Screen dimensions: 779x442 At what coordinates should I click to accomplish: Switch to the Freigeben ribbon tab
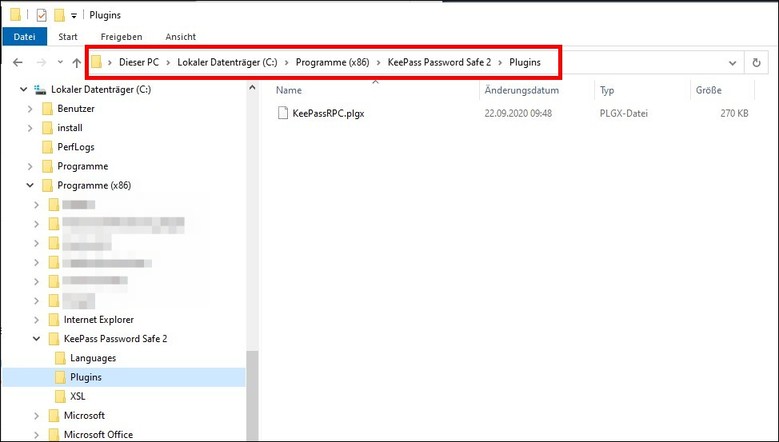pos(121,37)
